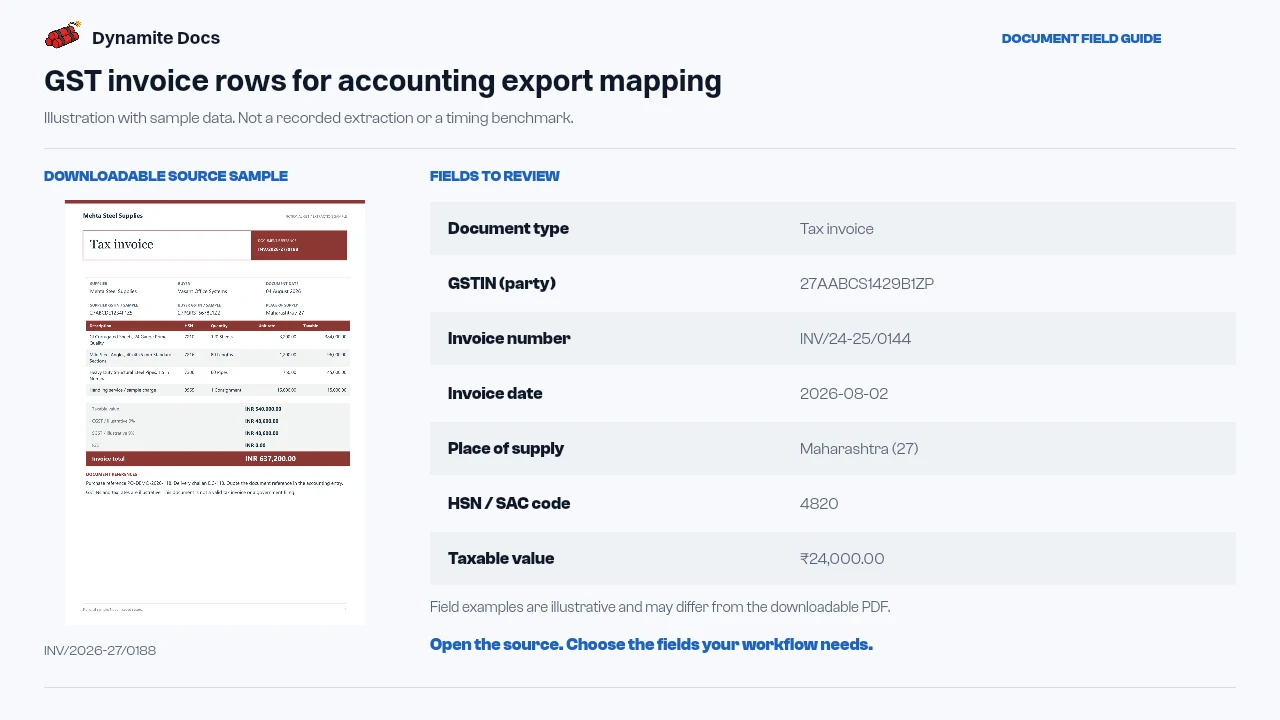Click the Downloadable Source Sample heading
This screenshot has width=1280, height=720.
(x=166, y=176)
